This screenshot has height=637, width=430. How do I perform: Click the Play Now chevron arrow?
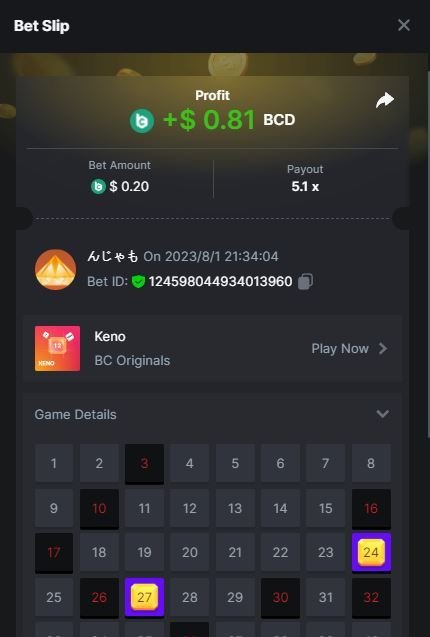[x=382, y=349]
